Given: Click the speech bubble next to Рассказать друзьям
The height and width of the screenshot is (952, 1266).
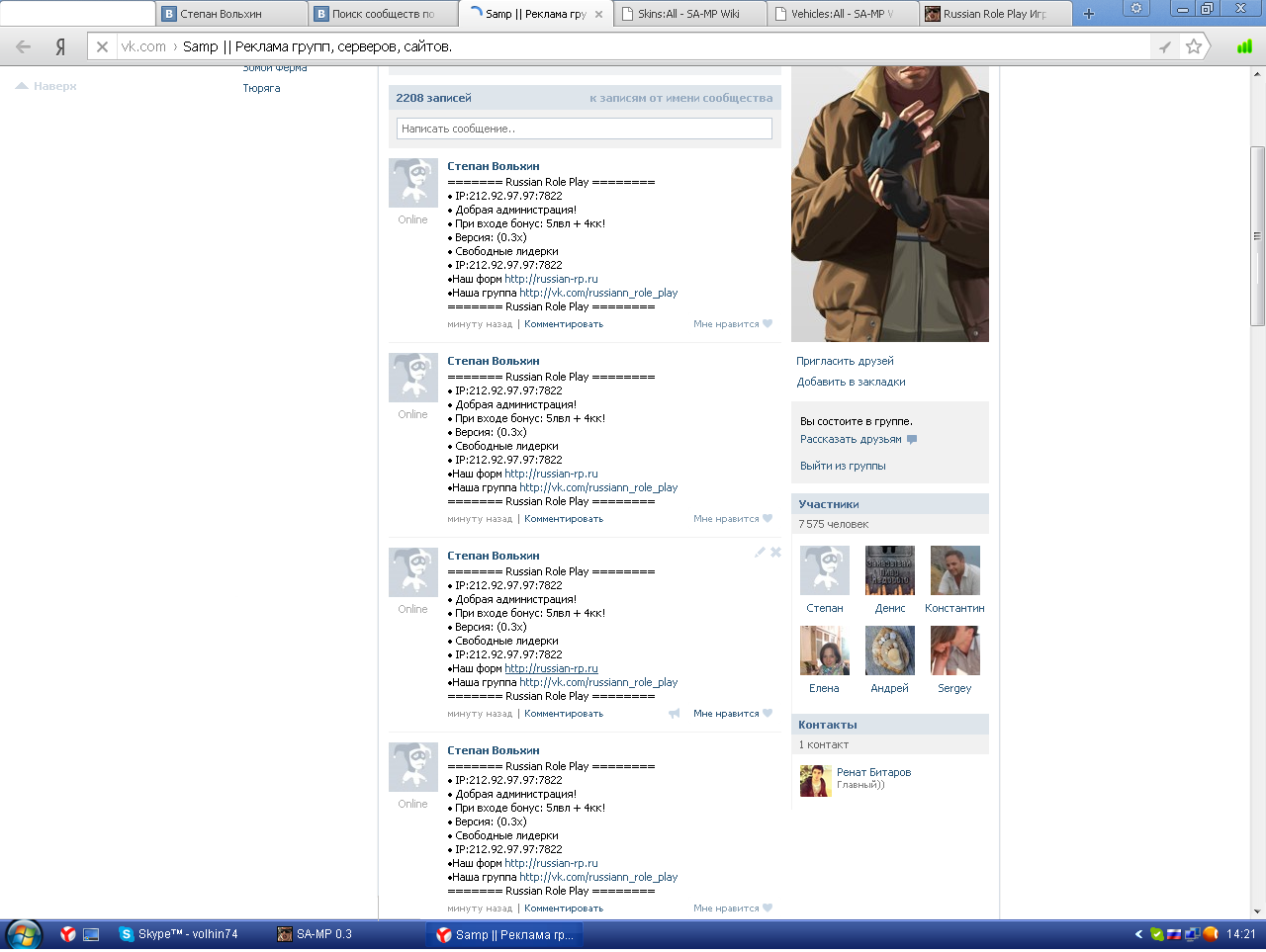Looking at the screenshot, I should click(x=912, y=439).
